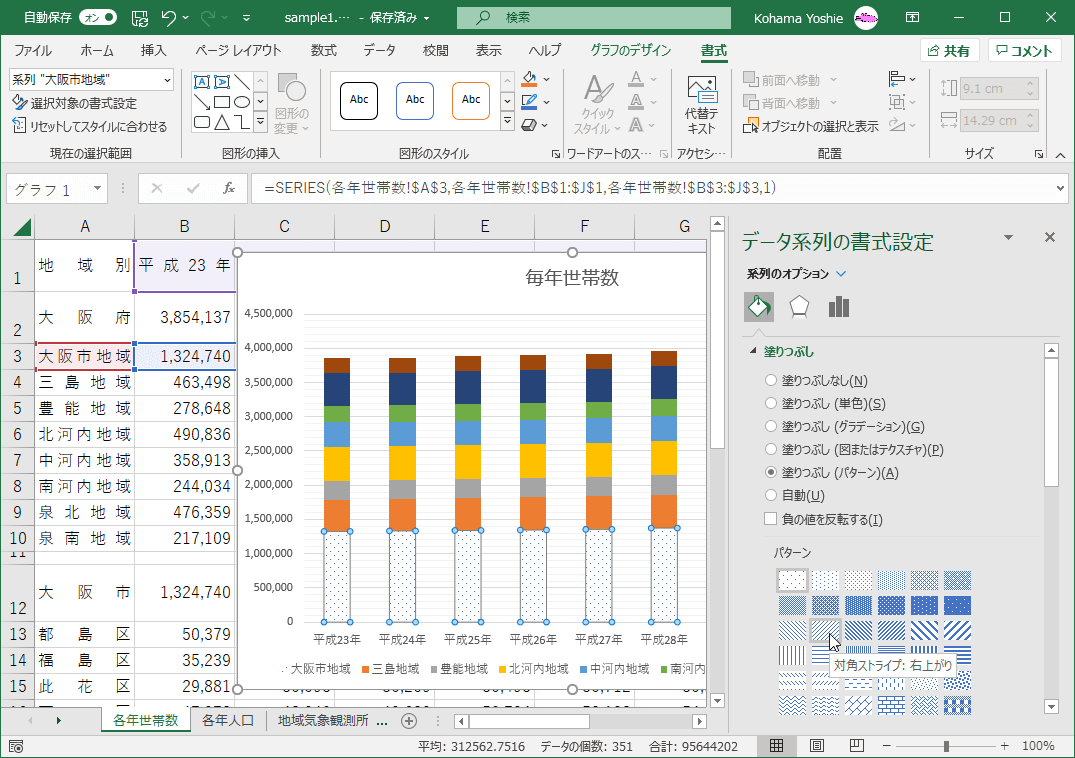The width and height of the screenshot is (1075, 758).
Task: Expand the 系列 "大阪市地域" selection dropdown
Action: [x=167, y=79]
